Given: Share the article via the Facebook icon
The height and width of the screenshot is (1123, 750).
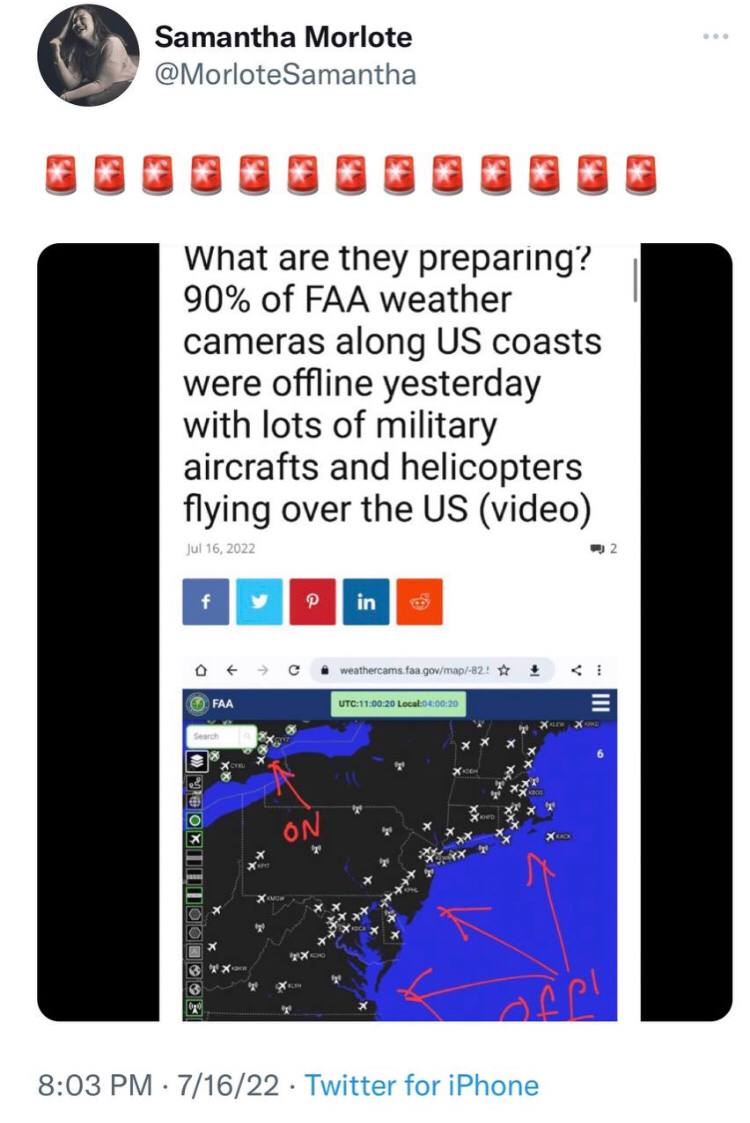Looking at the screenshot, I should (x=206, y=602).
